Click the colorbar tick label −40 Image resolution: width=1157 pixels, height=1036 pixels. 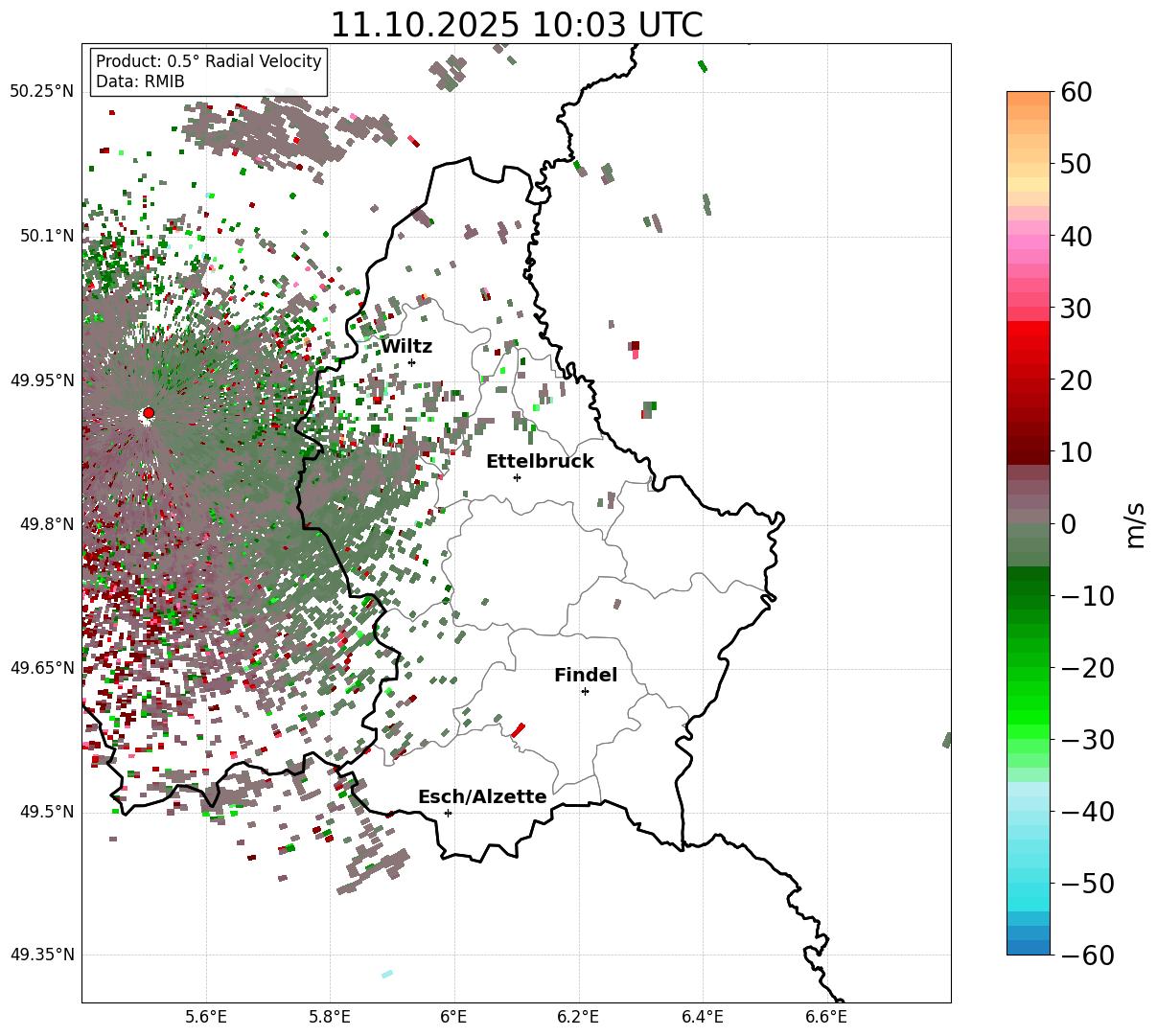(1087, 812)
